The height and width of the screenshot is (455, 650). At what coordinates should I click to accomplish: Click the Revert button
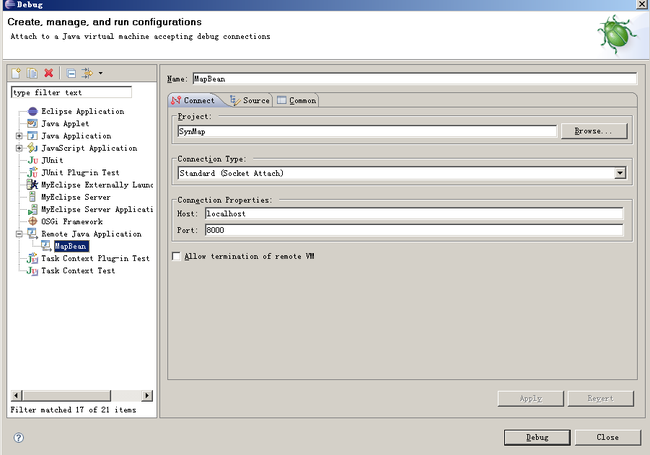(601, 399)
